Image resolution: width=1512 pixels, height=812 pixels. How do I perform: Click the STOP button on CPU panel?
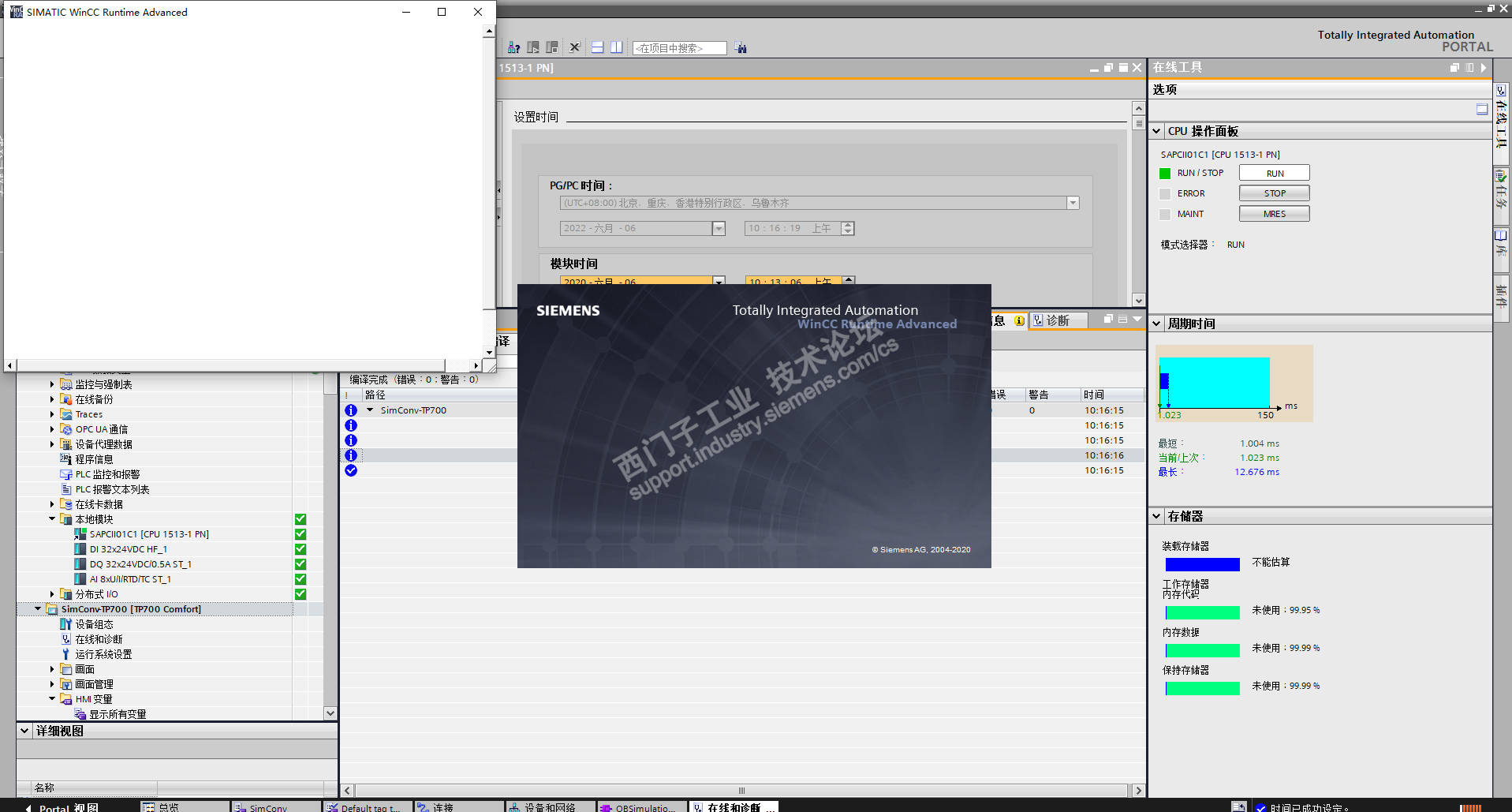click(x=1275, y=193)
